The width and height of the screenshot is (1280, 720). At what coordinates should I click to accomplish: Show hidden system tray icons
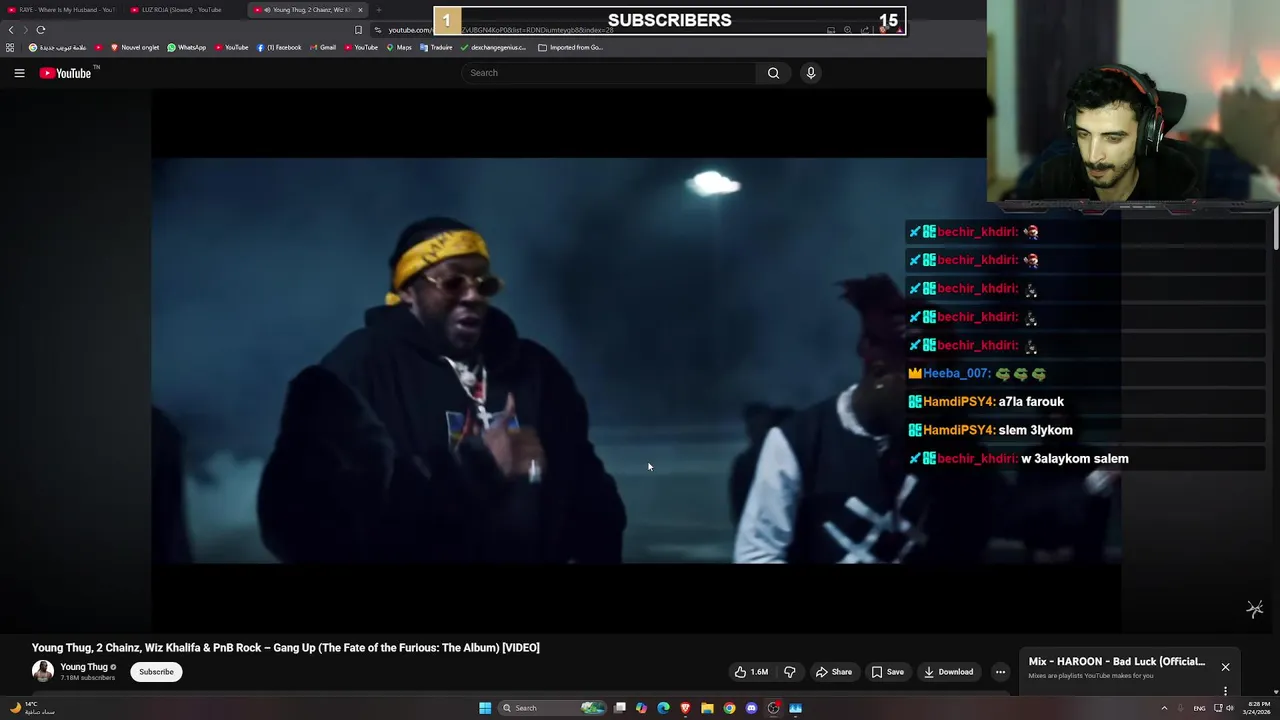[x=1165, y=708]
